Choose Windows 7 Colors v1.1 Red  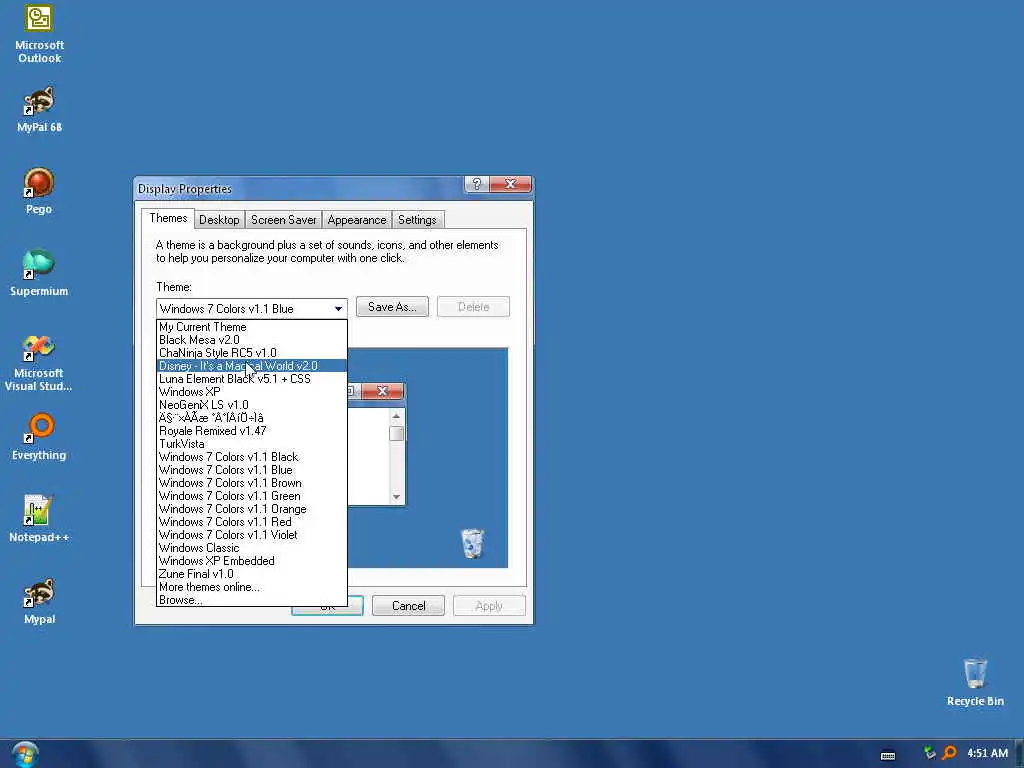click(252, 522)
